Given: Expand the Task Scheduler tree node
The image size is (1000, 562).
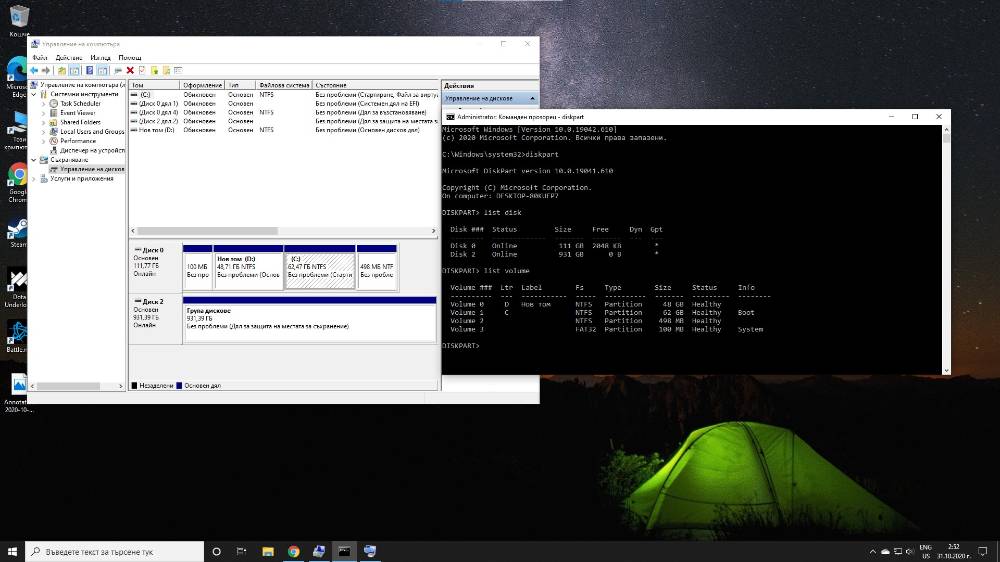Looking at the screenshot, I should coord(43,104).
